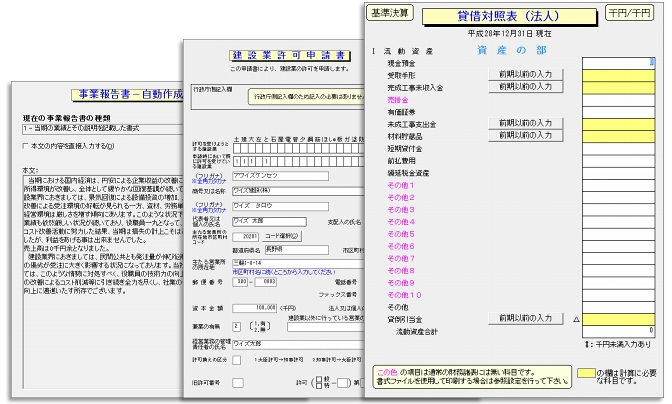Click the 資本金額 input field
Screen dimensions: 672x404
pos(255,308)
